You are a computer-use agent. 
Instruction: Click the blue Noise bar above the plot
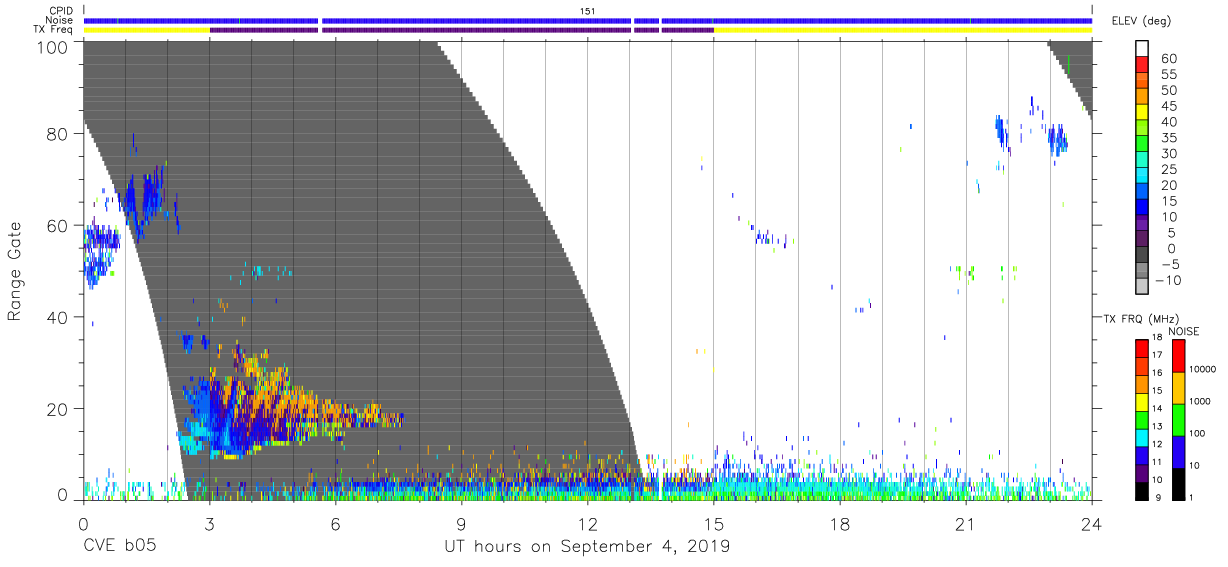click(x=587, y=20)
